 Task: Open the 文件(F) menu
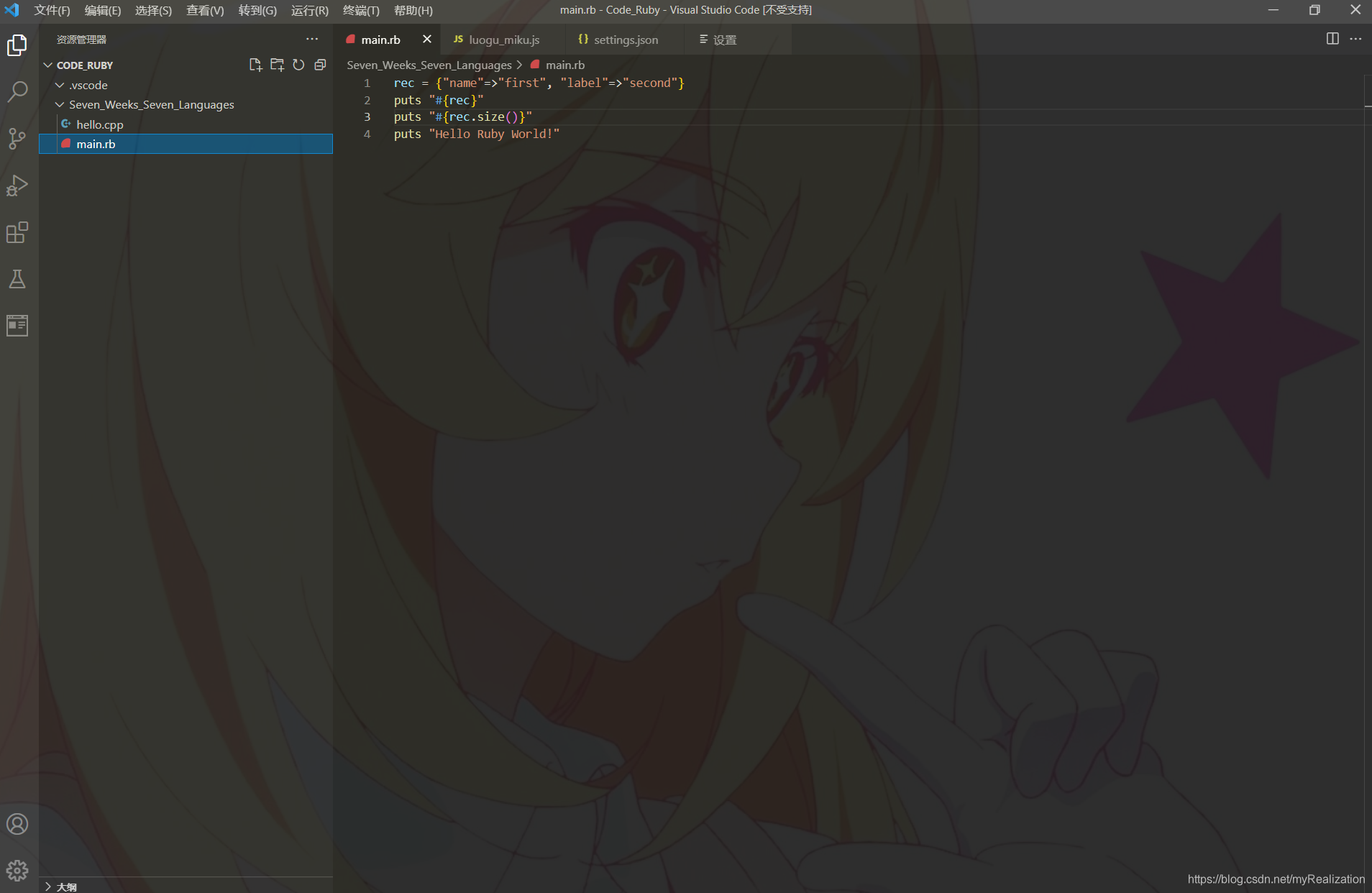pyautogui.click(x=52, y=10)
